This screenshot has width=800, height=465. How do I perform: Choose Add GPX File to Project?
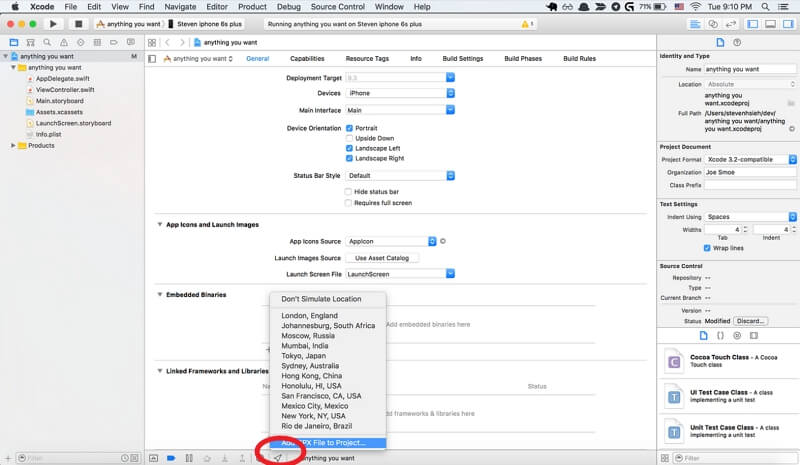(x=328, y=443)
